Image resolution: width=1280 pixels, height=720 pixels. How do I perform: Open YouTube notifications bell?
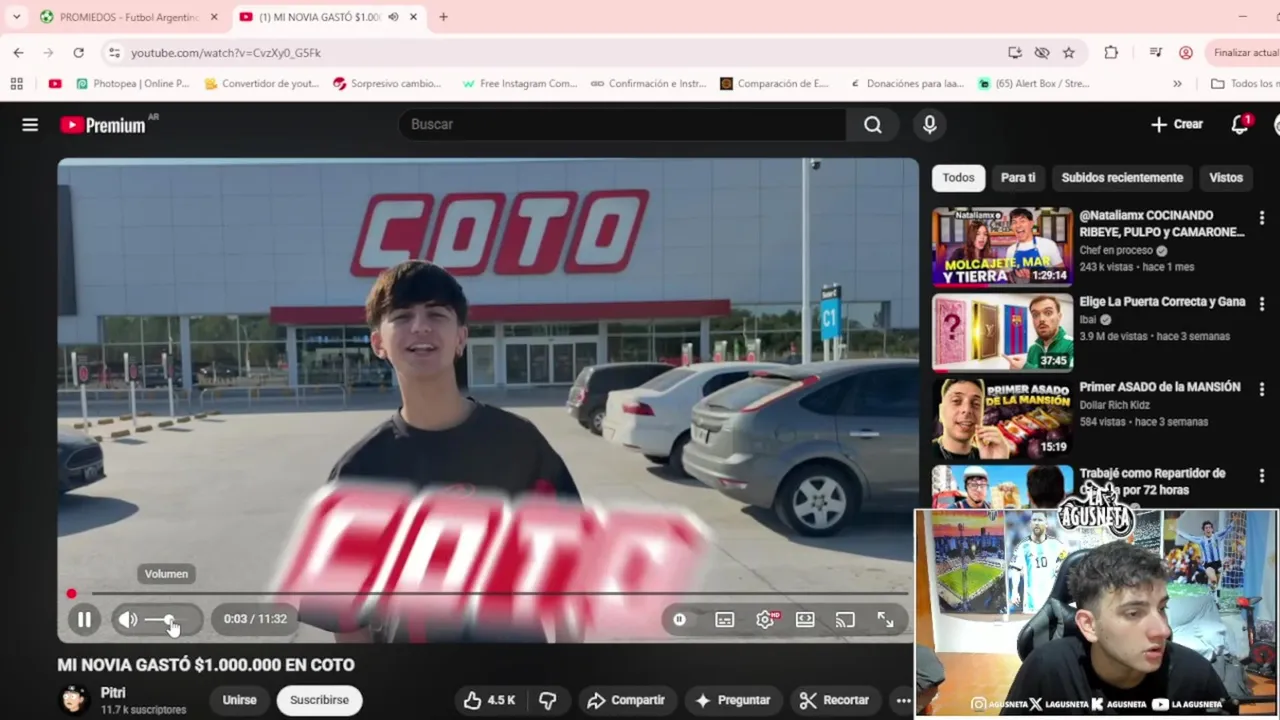(1240, 124)
